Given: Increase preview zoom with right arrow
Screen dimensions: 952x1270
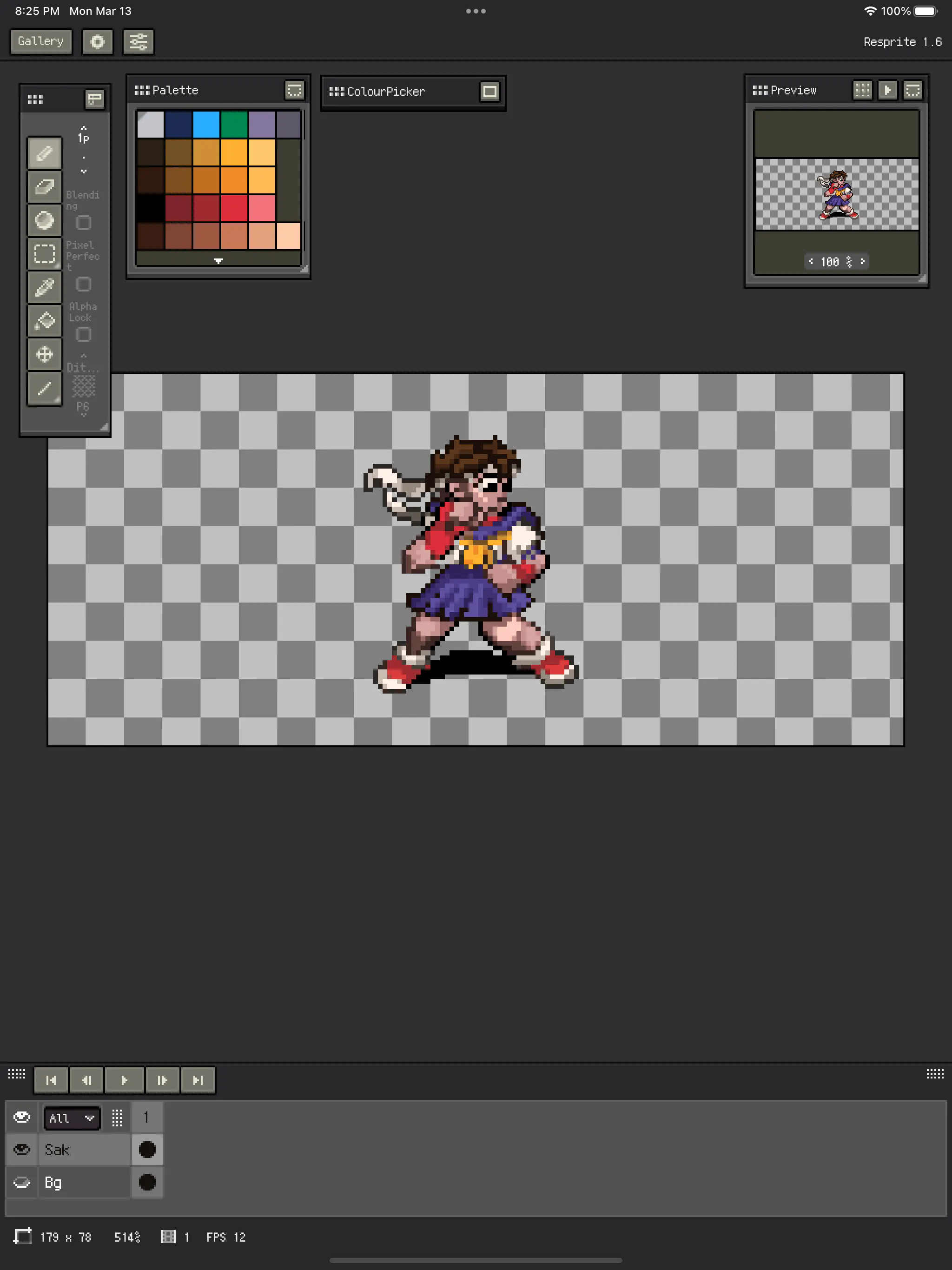Looking at the screenshot, I should (x=862, y=261).
